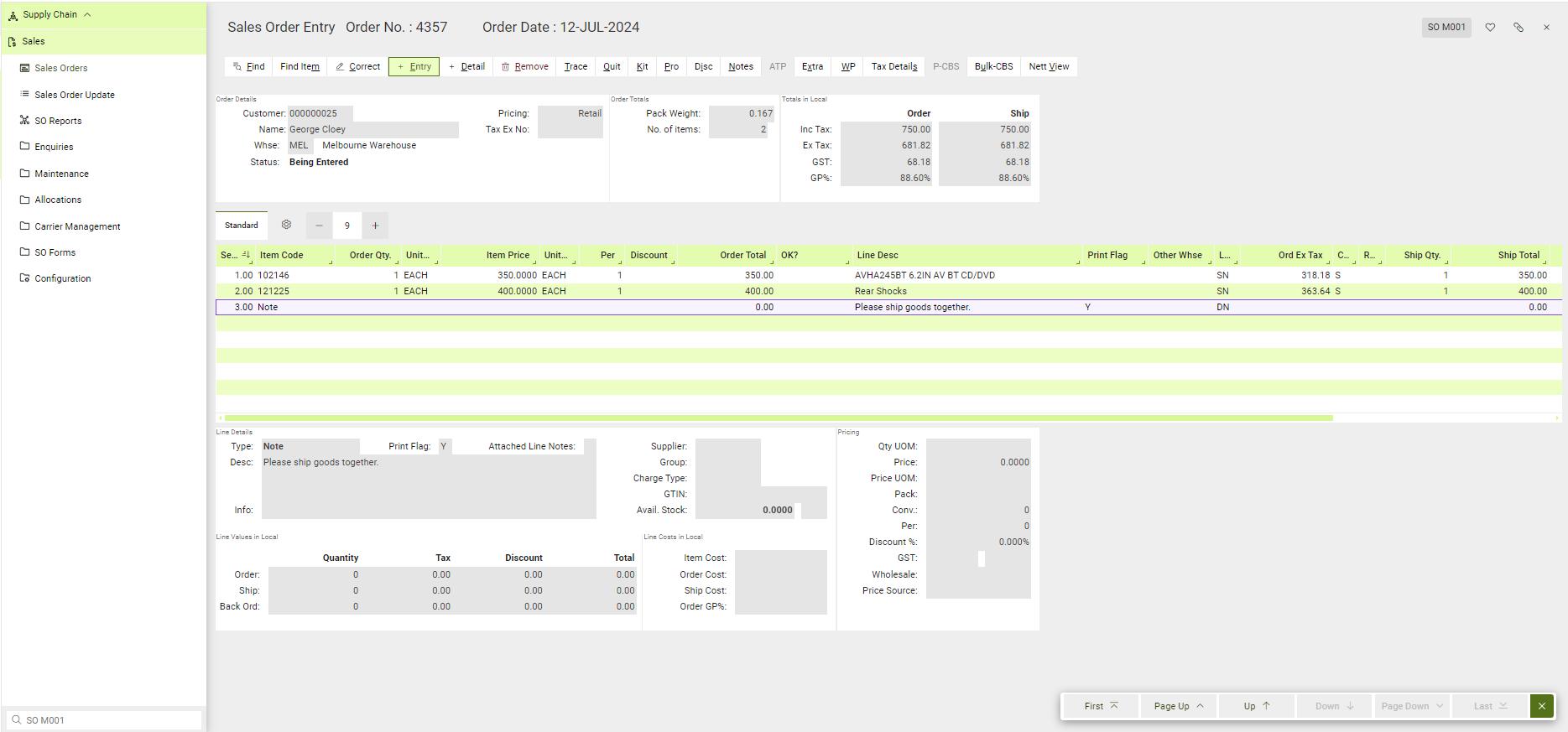Click the Print Flag field showing Y
Screen dimensions: 1568x732
click(x=445, y=446)
